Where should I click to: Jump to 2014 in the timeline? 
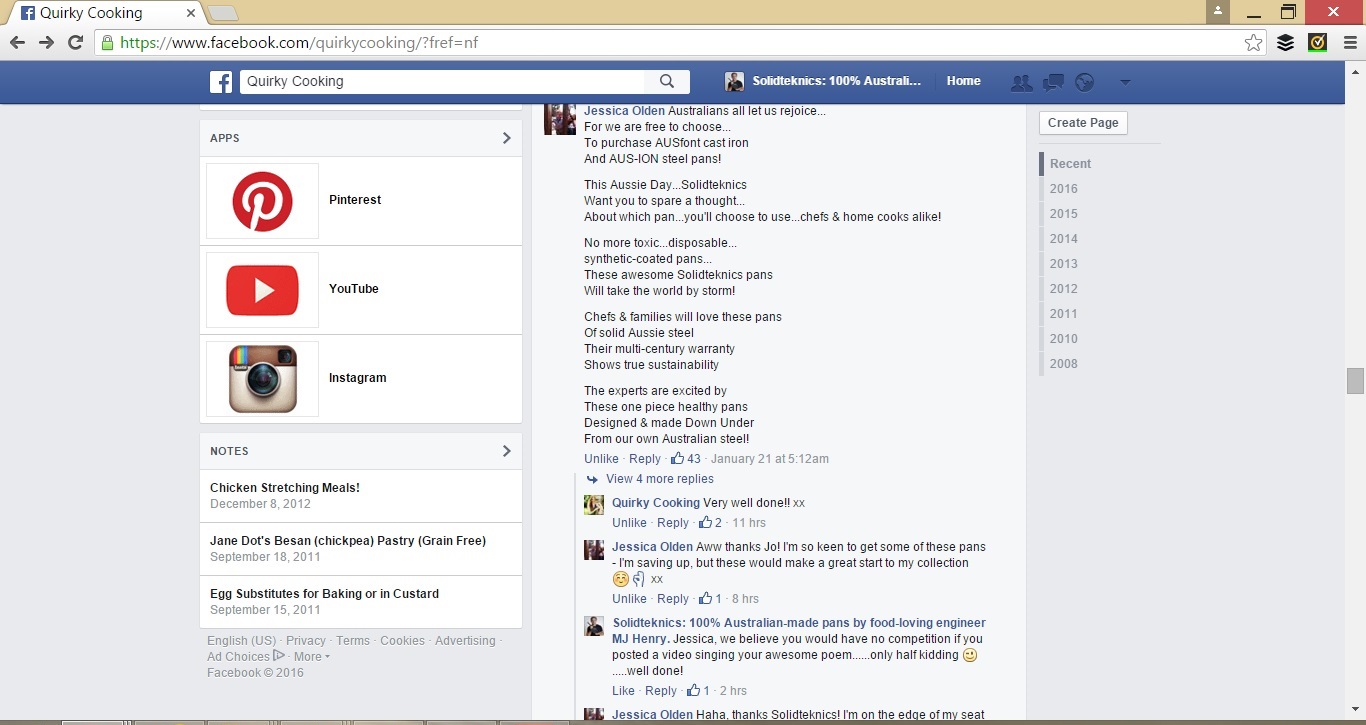(x=1064, y=239)
